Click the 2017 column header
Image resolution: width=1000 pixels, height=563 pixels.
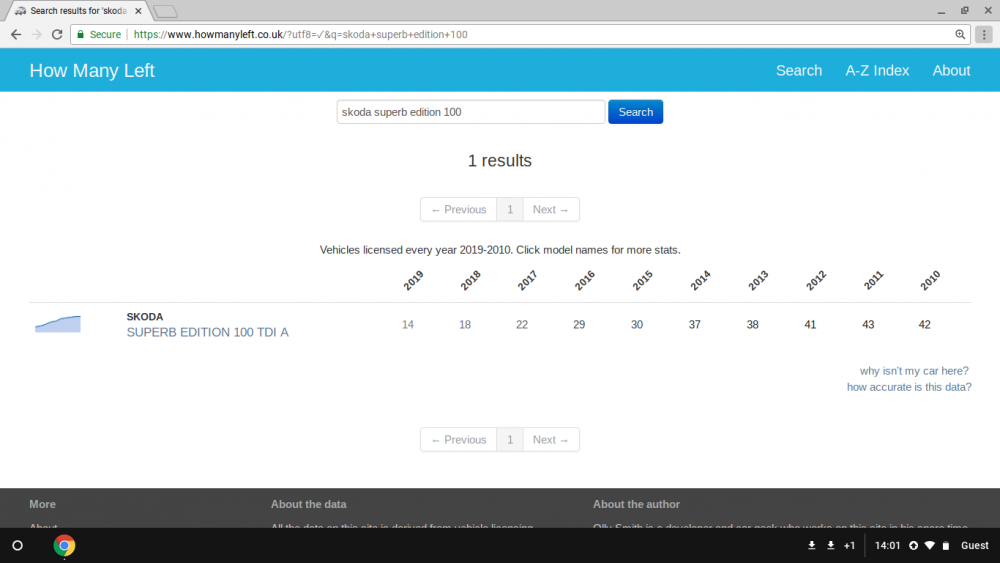527,281
